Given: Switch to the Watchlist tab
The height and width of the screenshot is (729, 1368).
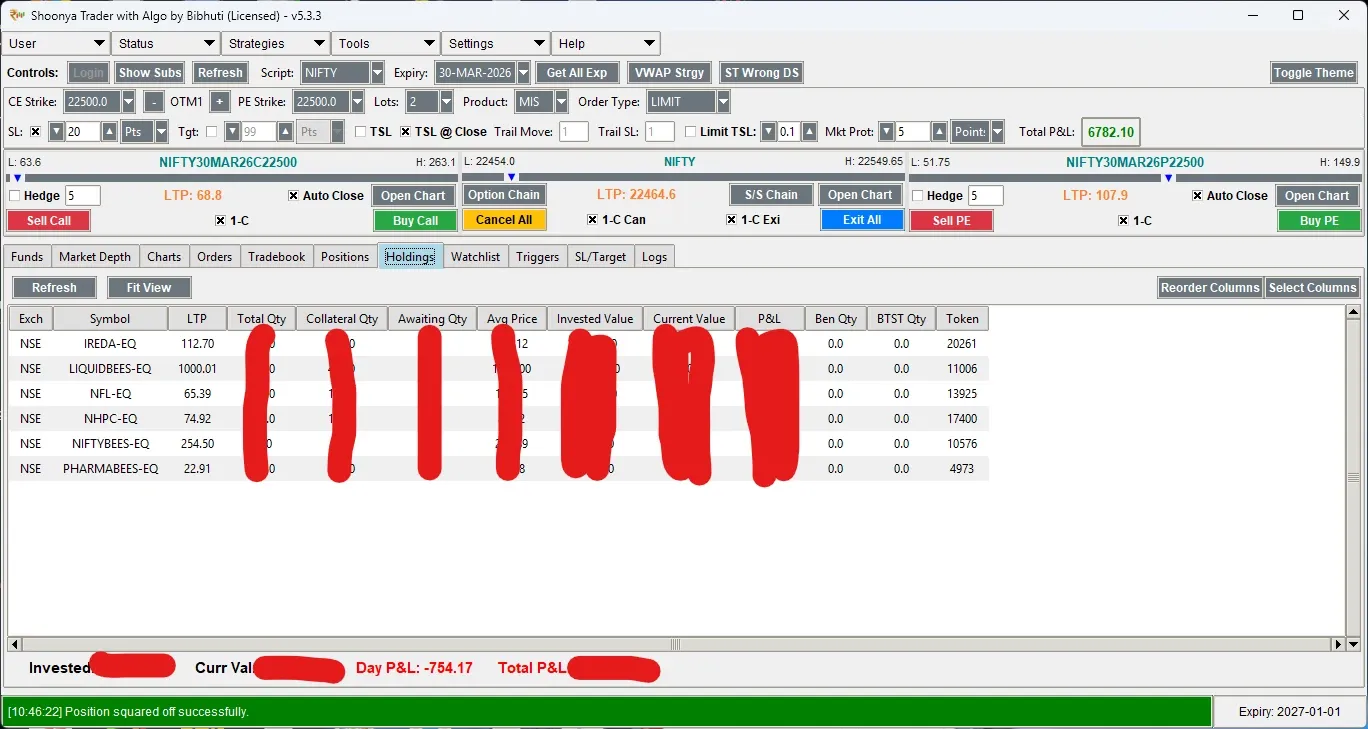Looking at the screenshot, I should click(x=475, y=257).
